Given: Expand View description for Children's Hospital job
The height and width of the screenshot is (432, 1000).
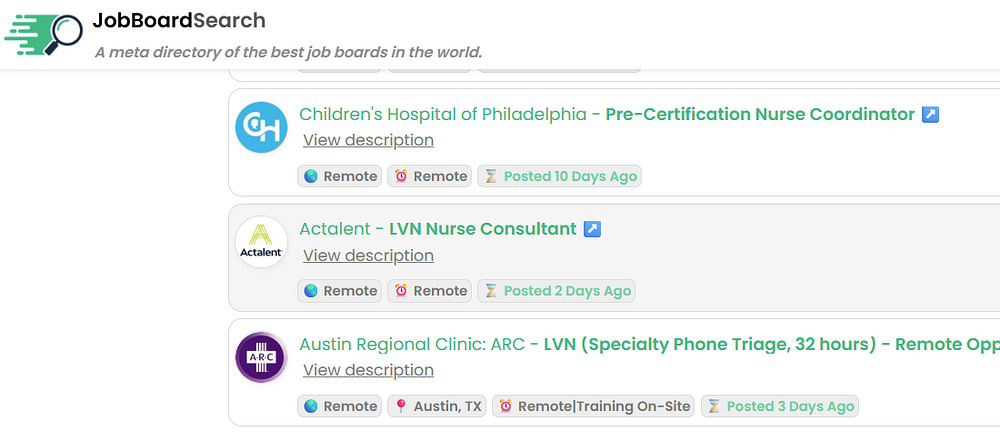Looking at the screenshot, I should (368, 140).
